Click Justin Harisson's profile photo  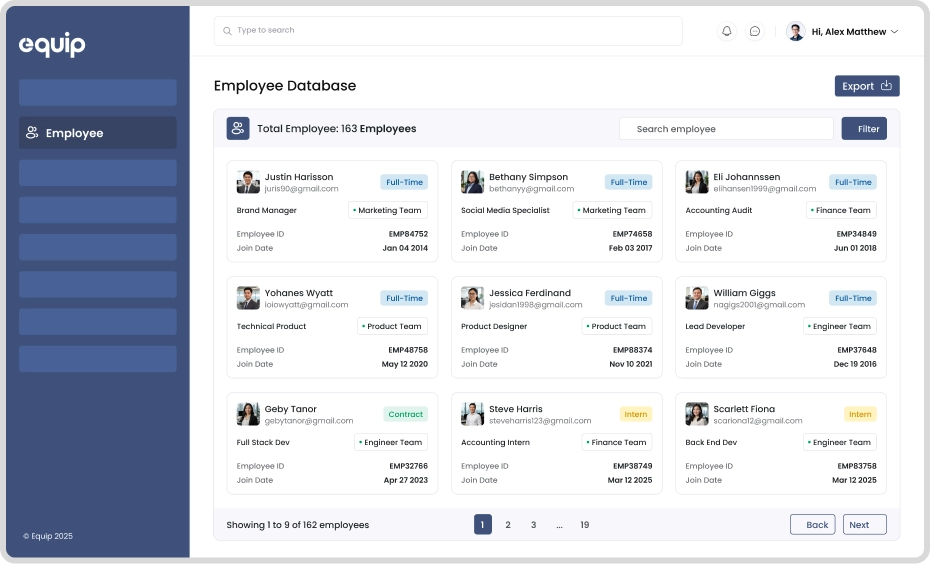pyautogui.click(x=248, y=182)
